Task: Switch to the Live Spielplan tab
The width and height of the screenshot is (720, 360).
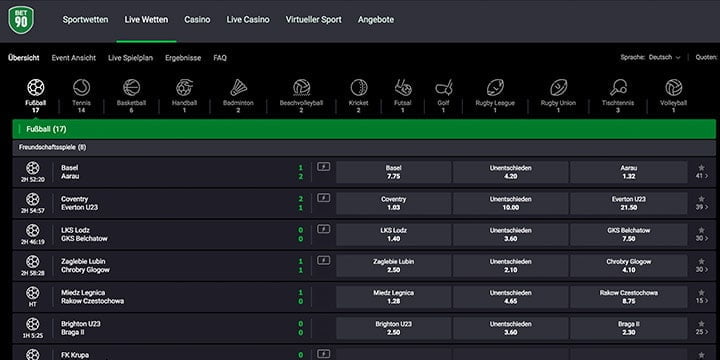Action: click(x=130, y=58)
